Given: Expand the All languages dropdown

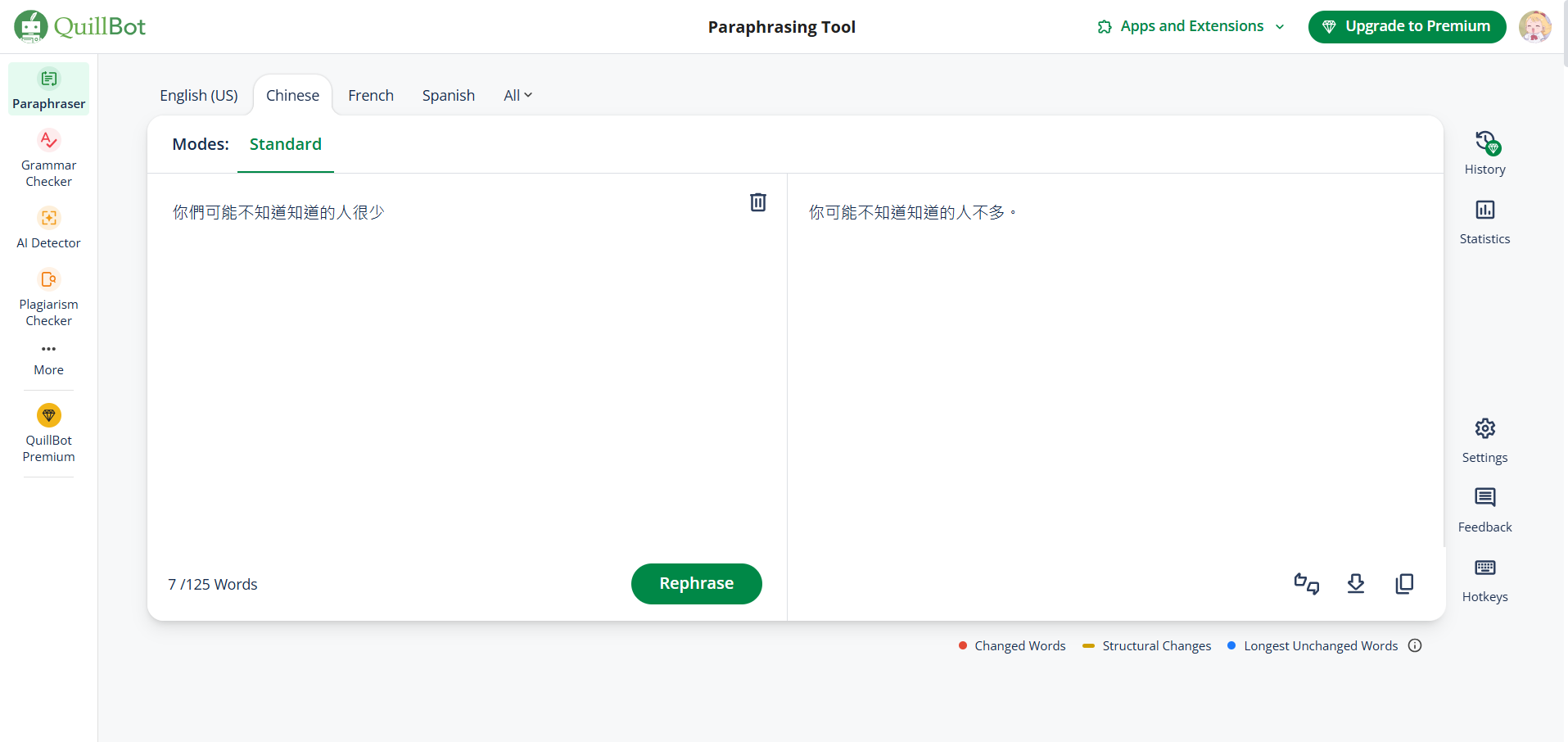Looking at the screenshot, I should coord(517,96).
